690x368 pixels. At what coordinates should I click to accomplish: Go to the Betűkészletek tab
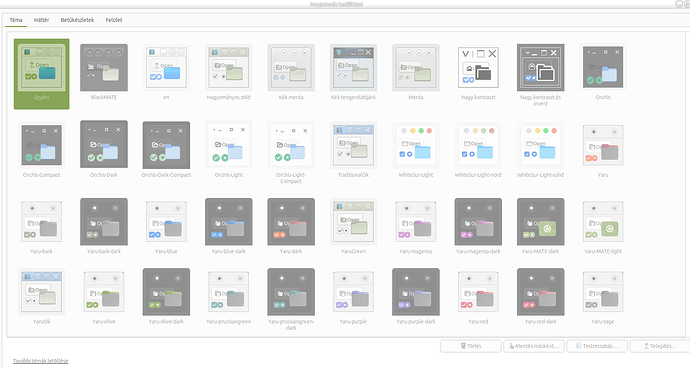[x=77, y=20]
